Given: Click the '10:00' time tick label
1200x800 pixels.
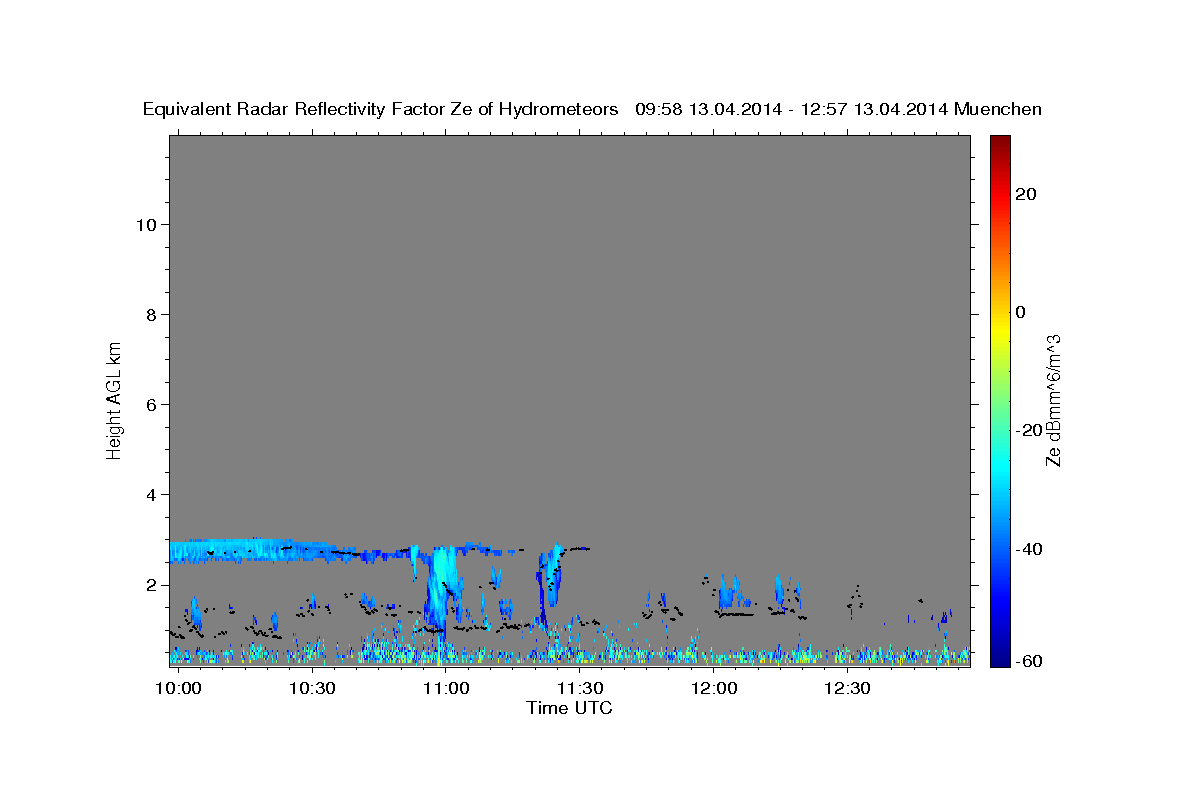Looking at the screenshot, I should coord(179,689).
